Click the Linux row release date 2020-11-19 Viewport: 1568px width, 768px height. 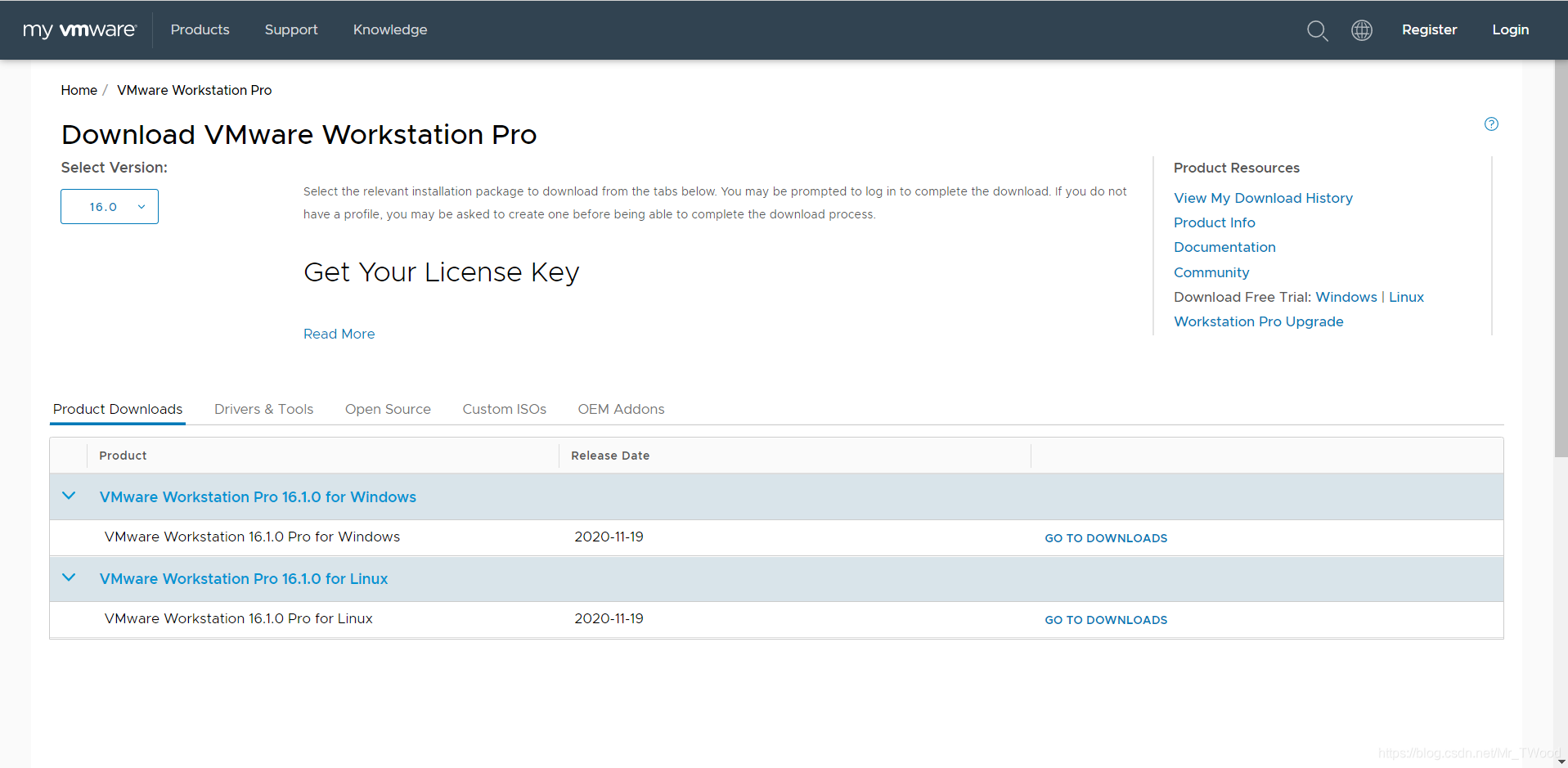coord(609,618)
